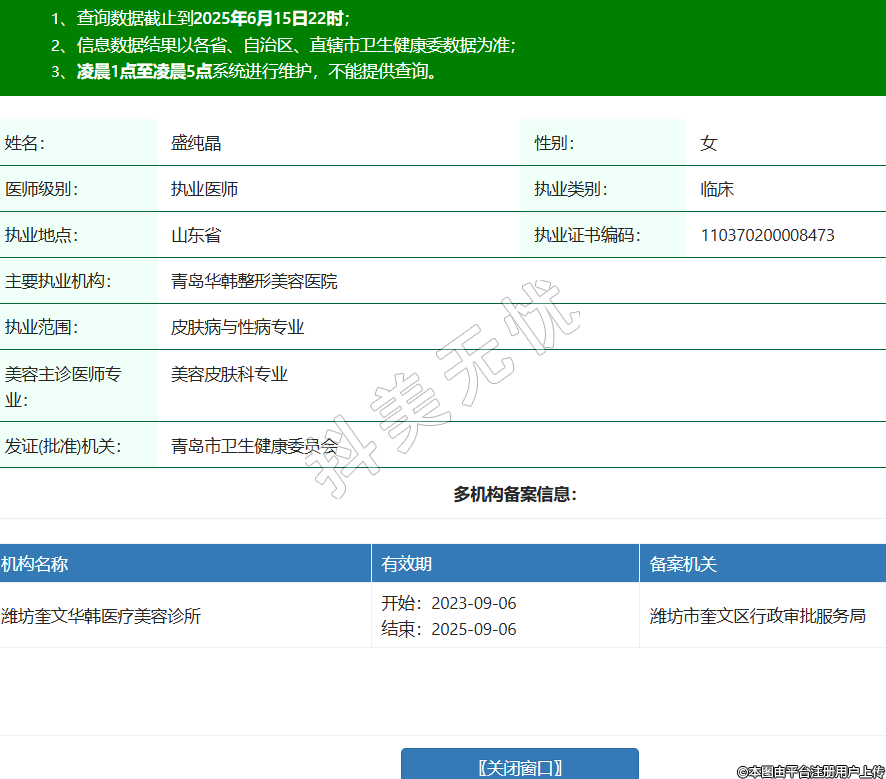Click the 备案机关 column header

[683, 564]
